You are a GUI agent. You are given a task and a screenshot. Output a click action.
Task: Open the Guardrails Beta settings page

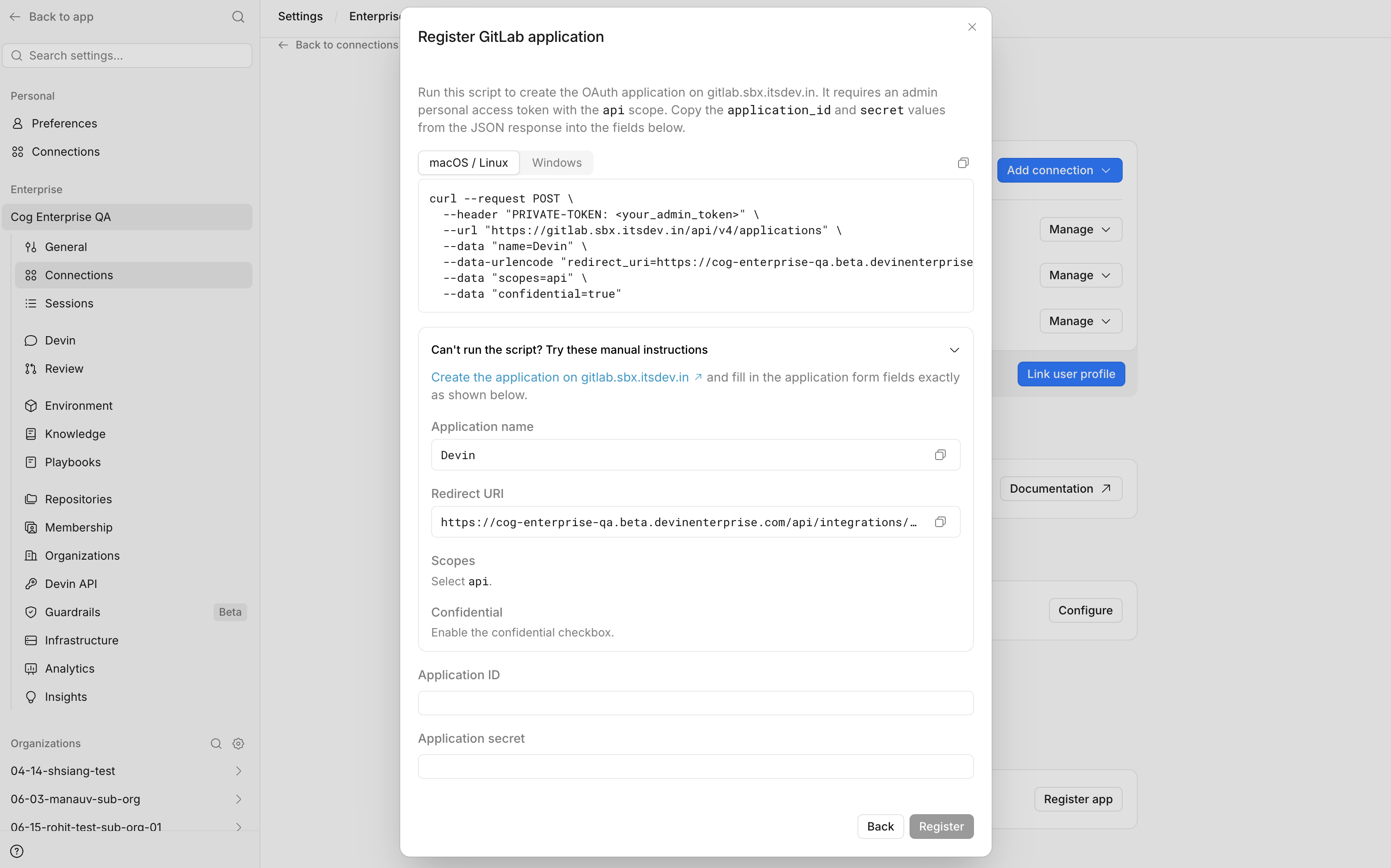pyautogui.click(x=133, y=612)
